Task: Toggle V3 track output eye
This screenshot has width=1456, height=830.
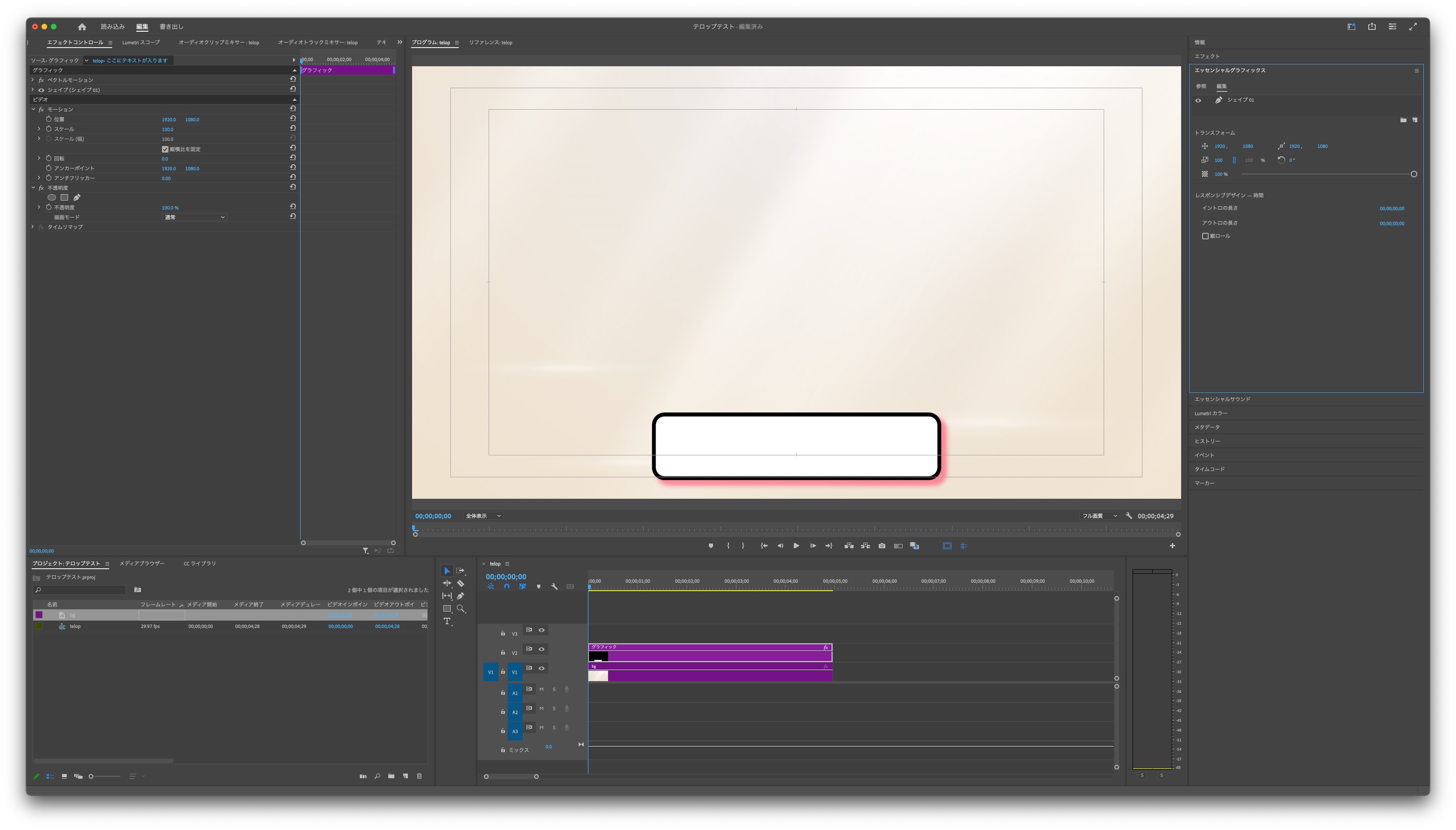Action: click(x=542, y=630)
